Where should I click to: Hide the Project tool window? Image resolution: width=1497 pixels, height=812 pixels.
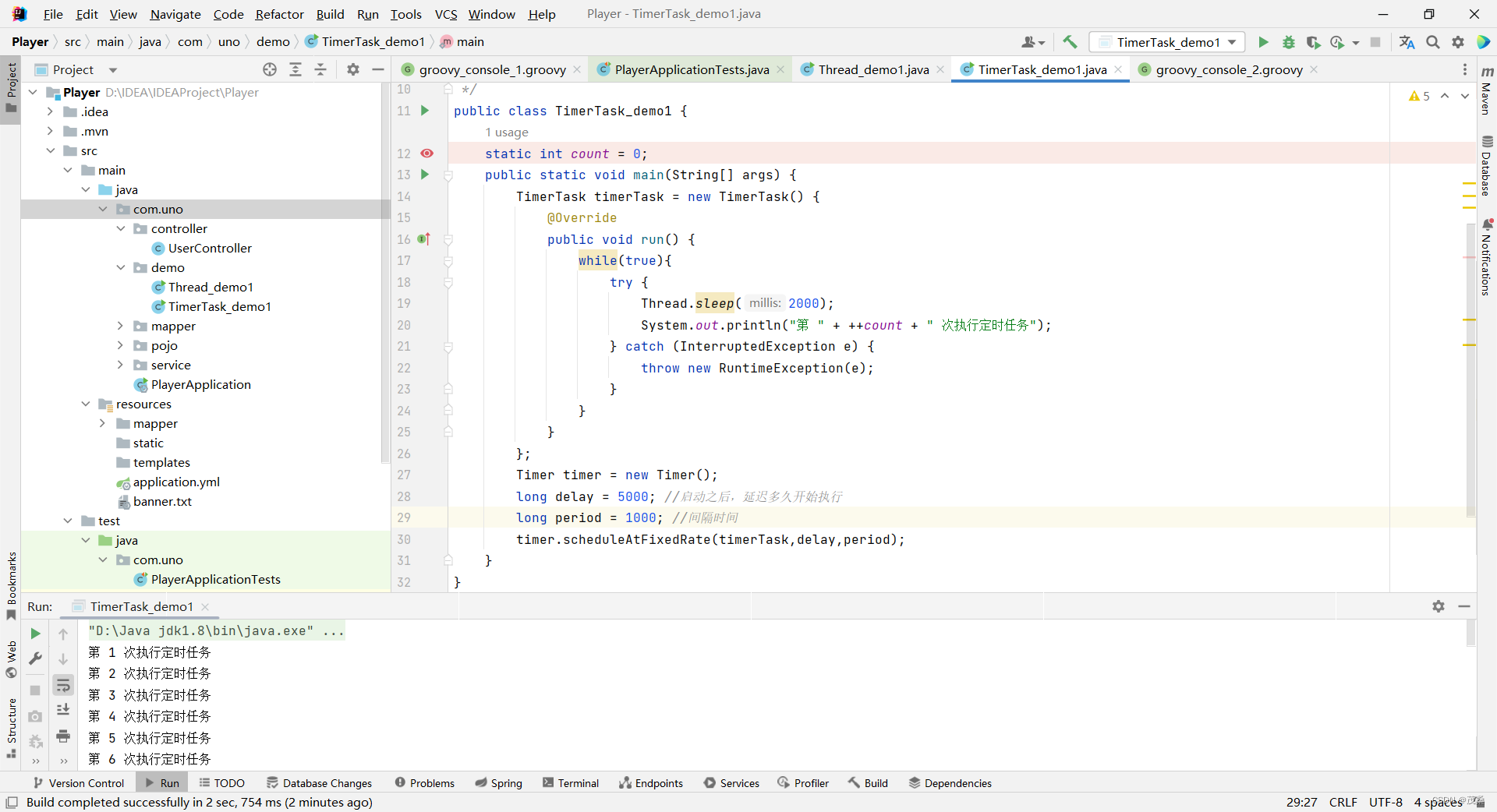[378, 69]
